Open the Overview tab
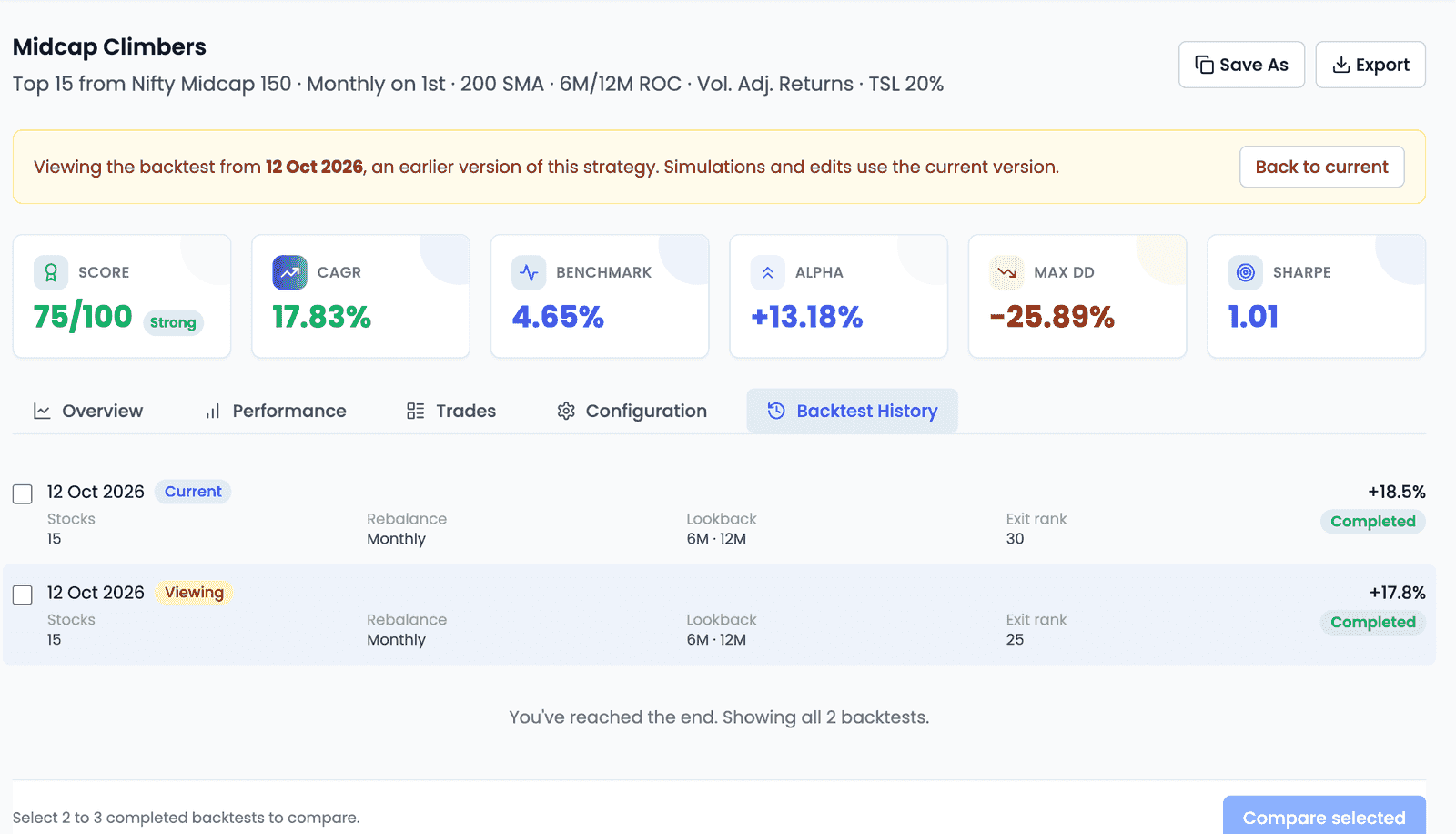Image resolution: width=1456 pixels, height=834 pixels. coord(88,411)
